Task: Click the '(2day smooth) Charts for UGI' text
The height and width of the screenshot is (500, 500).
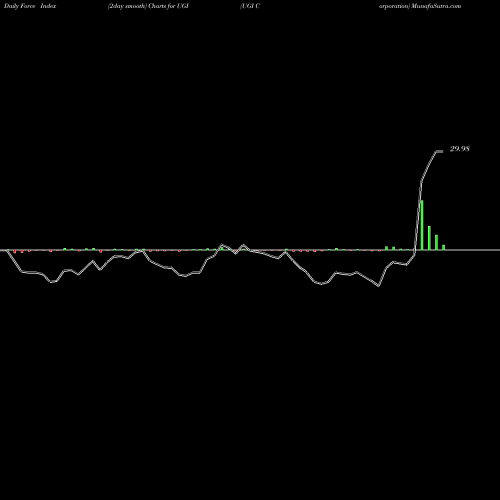Action: click(148, 6)
